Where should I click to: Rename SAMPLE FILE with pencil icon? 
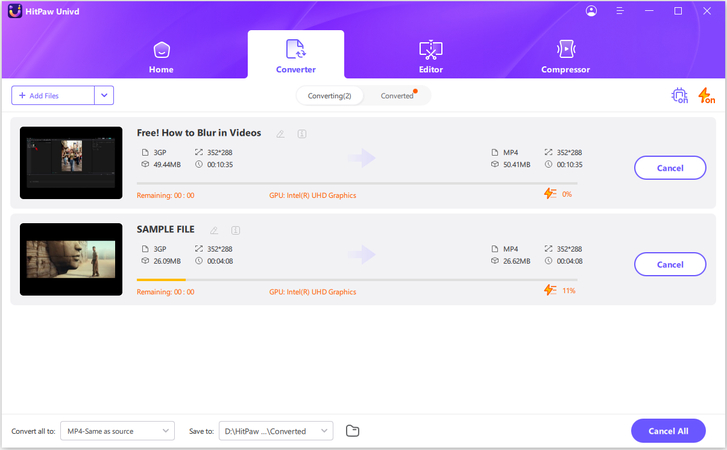[x=214, y=230]
